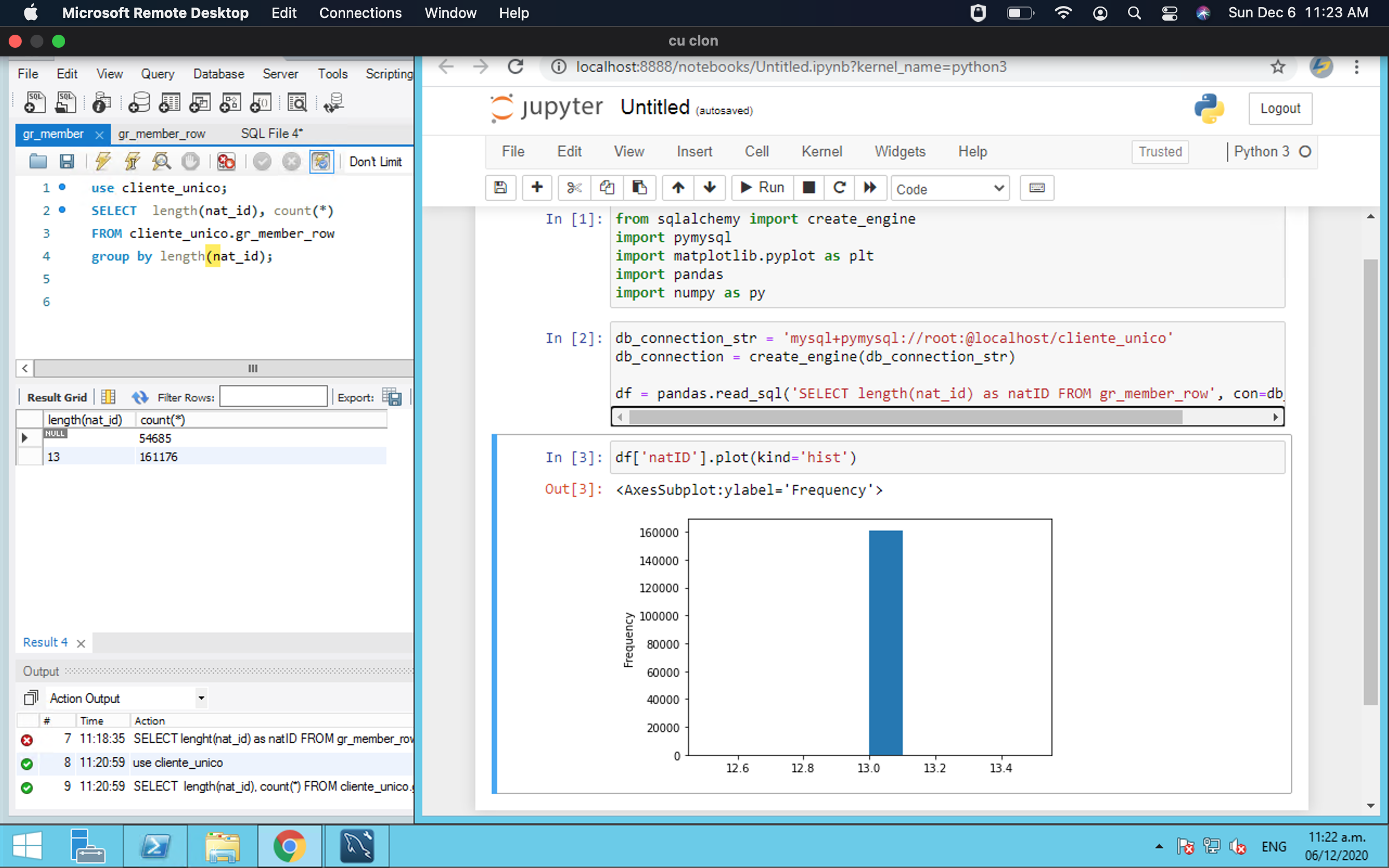Create new schema icon in Workbench
The image size is (1389, 868).
(139, 103)
